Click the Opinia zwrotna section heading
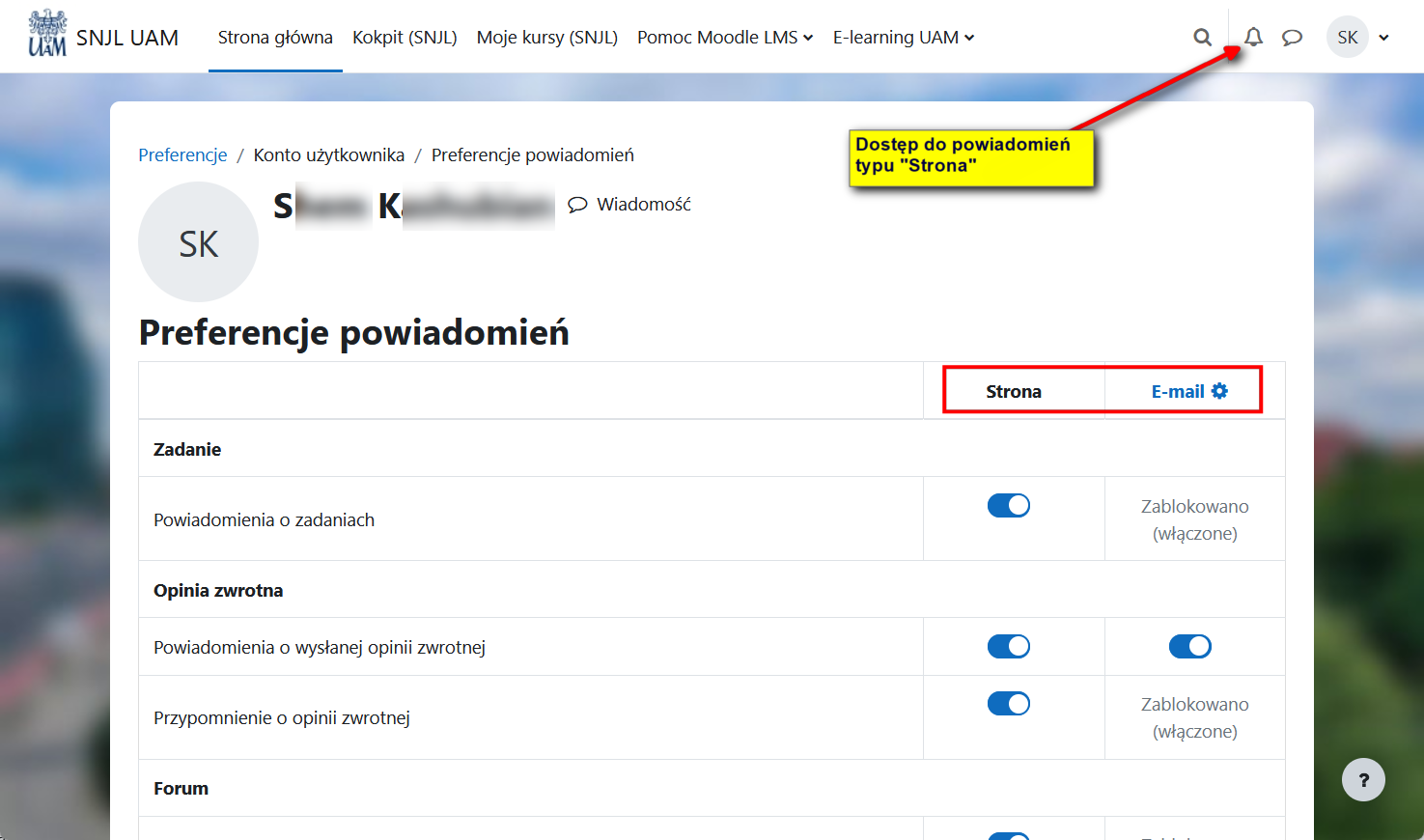The width and height of the screenshot is (1424, 840). [x=218, y=590]
